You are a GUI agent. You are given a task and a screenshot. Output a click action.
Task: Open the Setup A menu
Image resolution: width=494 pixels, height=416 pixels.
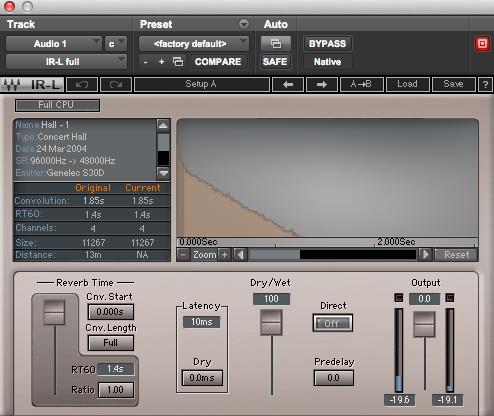click(202, 84)
